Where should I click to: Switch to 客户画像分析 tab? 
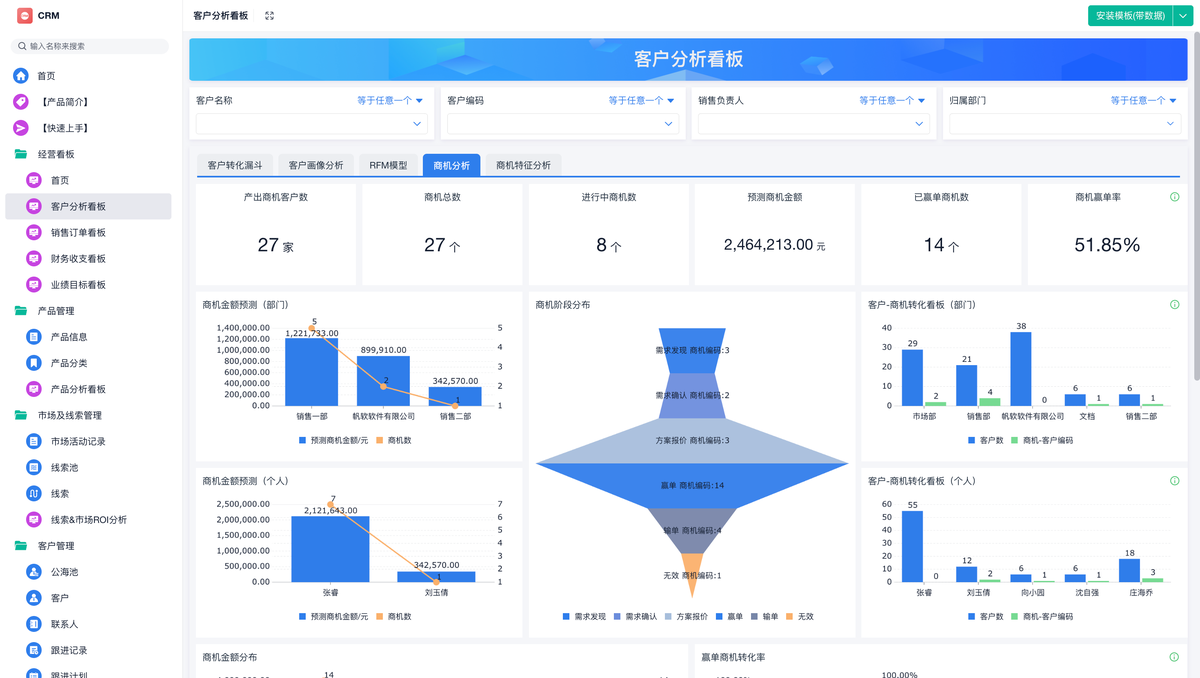pos(316,165)
